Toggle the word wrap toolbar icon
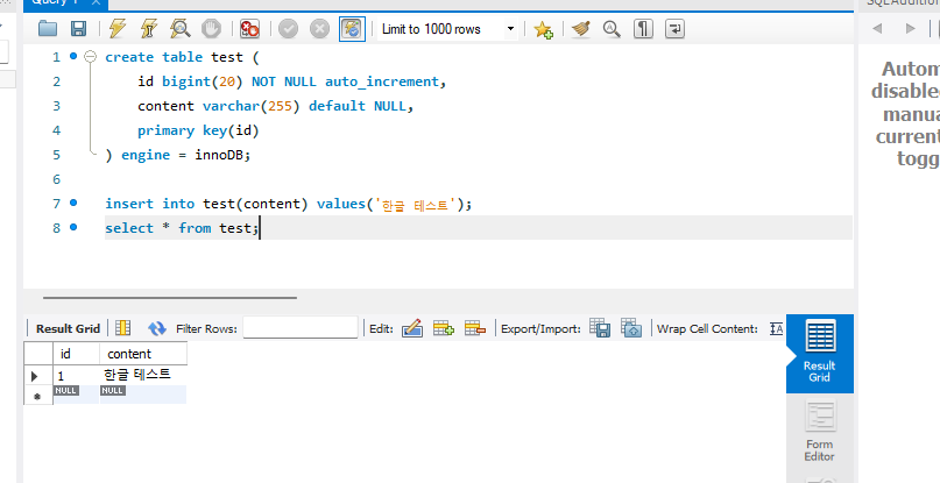 point(675,29)
